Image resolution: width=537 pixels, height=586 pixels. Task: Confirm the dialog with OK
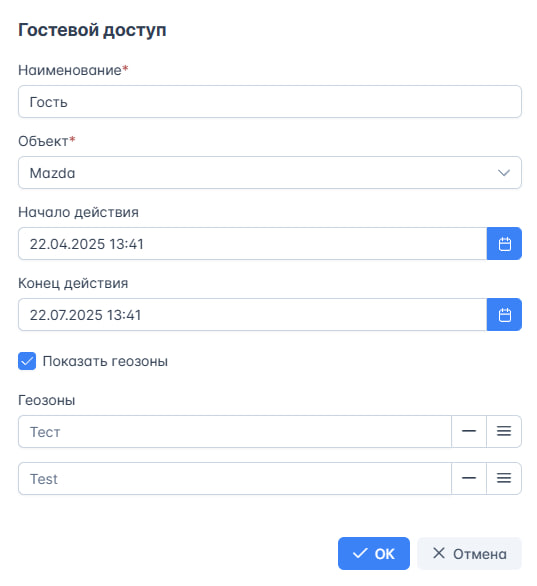coord(374,553)
